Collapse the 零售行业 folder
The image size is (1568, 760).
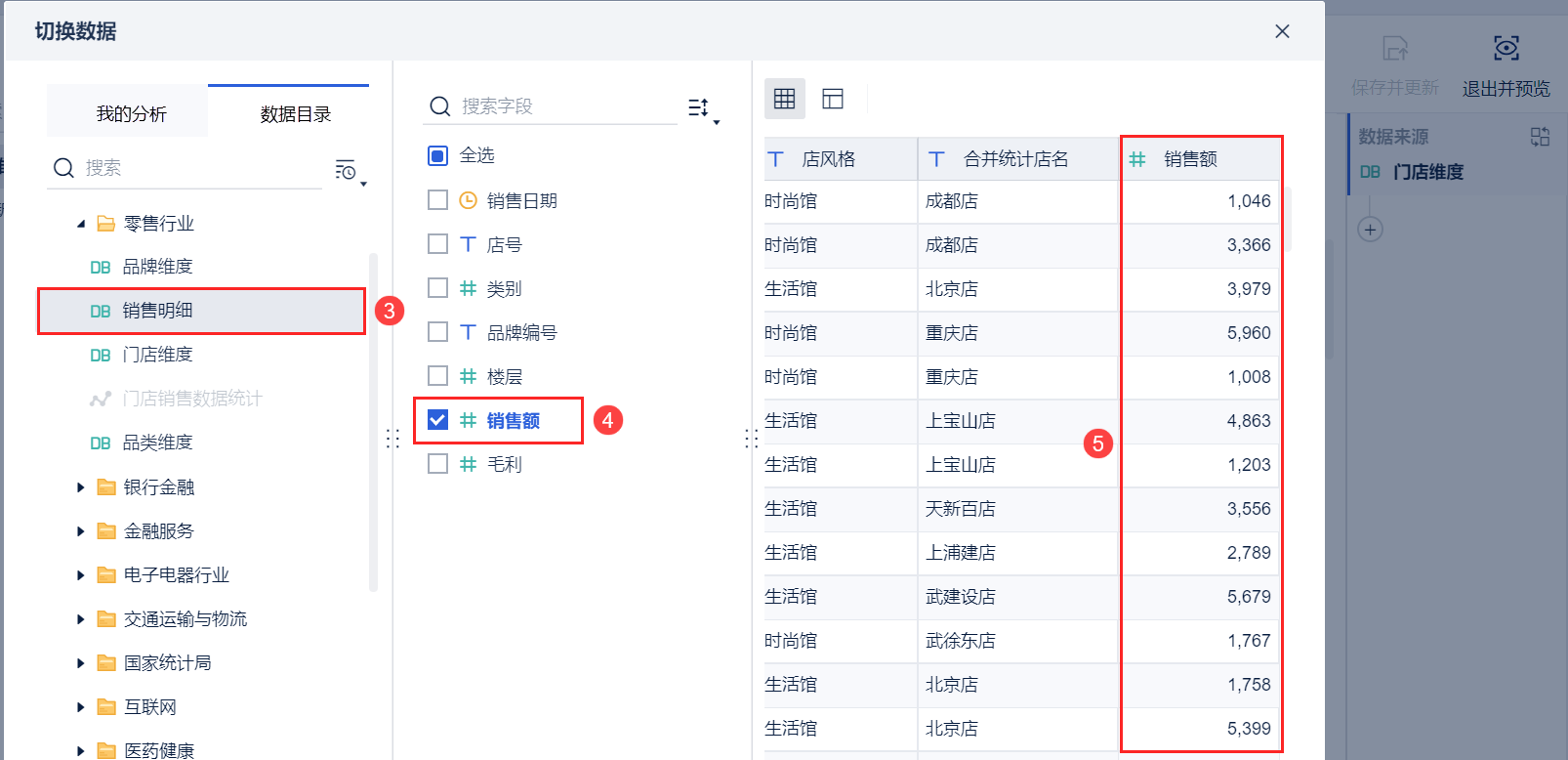pyautogui.click(x=81, y=224)
